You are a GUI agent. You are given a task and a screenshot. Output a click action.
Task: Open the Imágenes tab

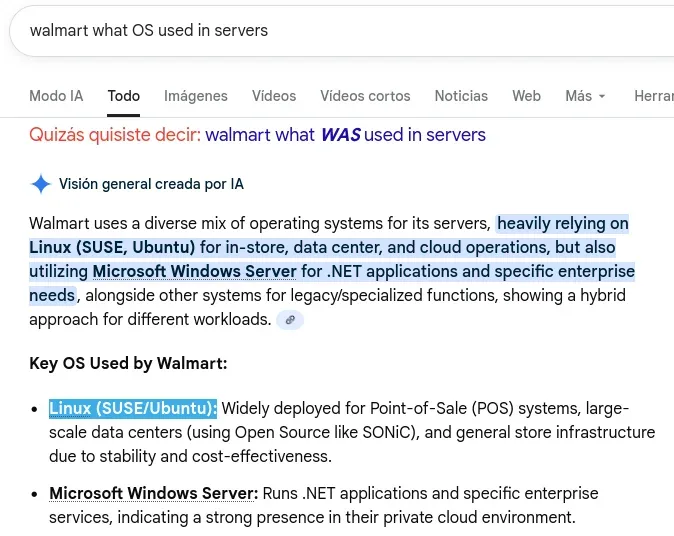[x=196, y=96]
